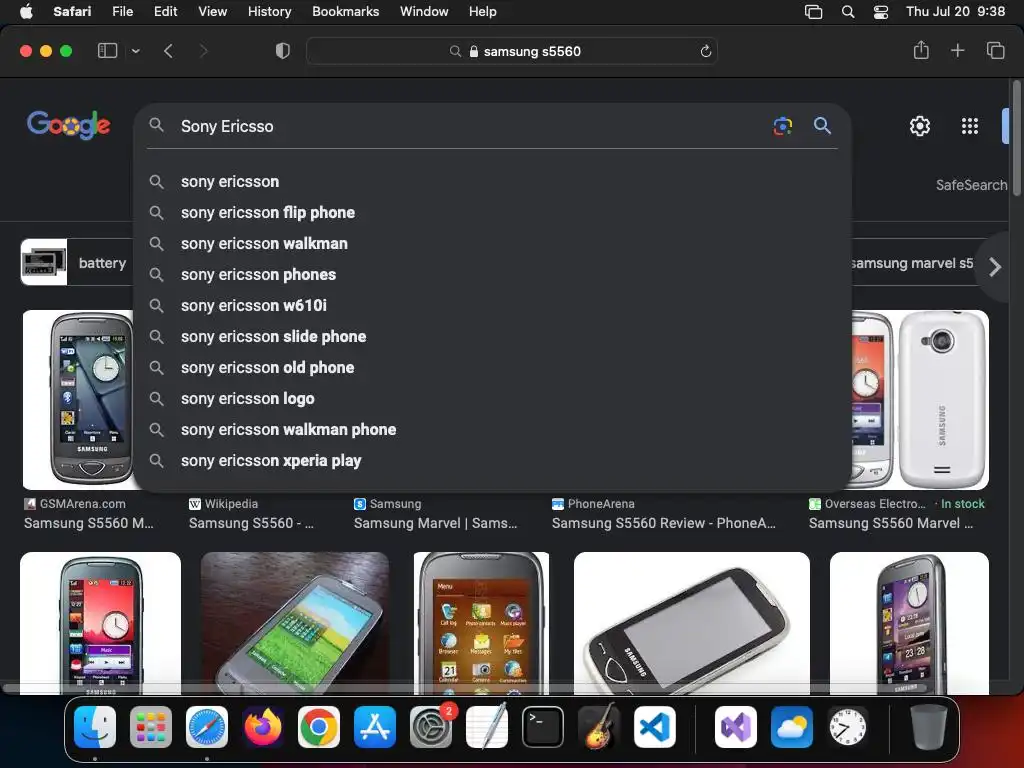
Task: Open Google settings gear
Action: coord(920,126)
